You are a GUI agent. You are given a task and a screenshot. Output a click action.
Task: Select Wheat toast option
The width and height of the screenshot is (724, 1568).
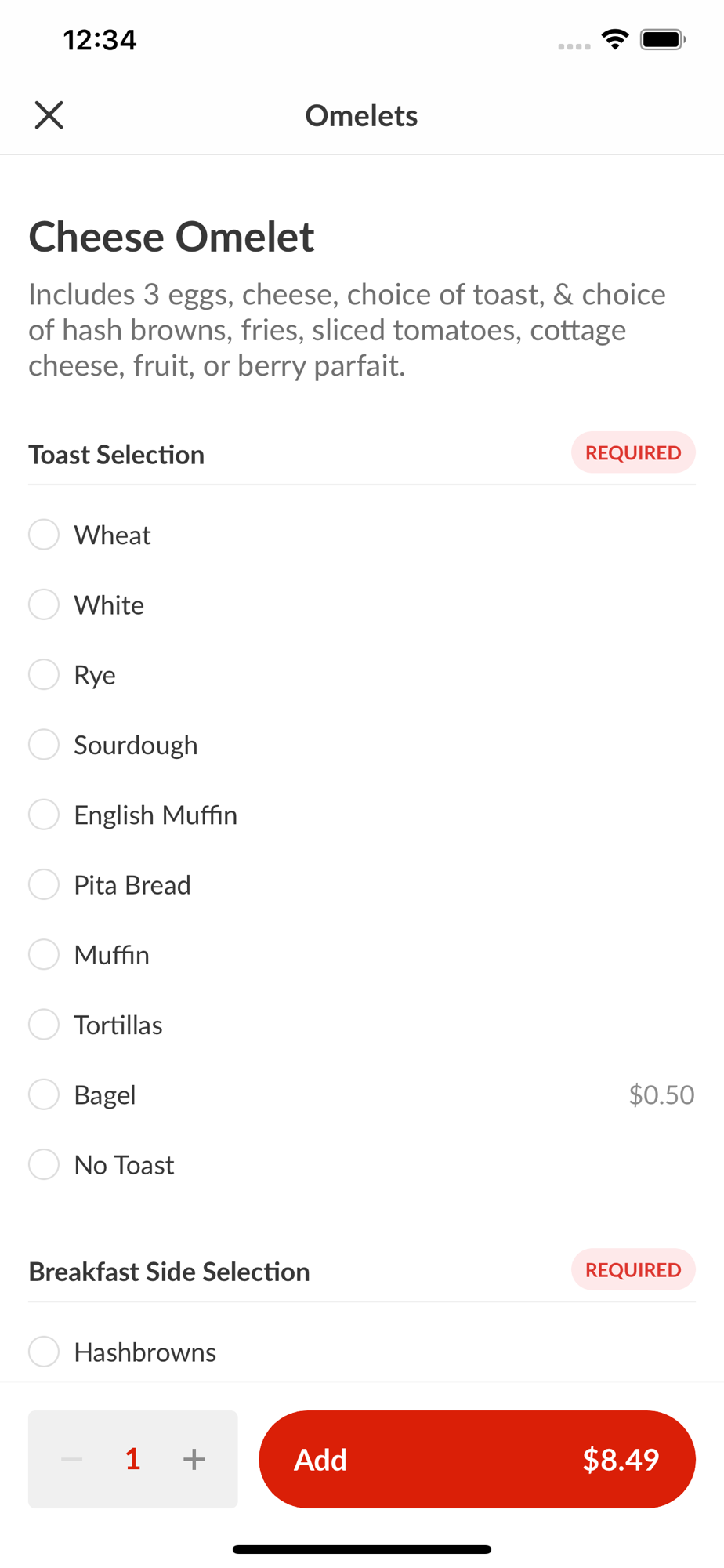click(44, 535)
